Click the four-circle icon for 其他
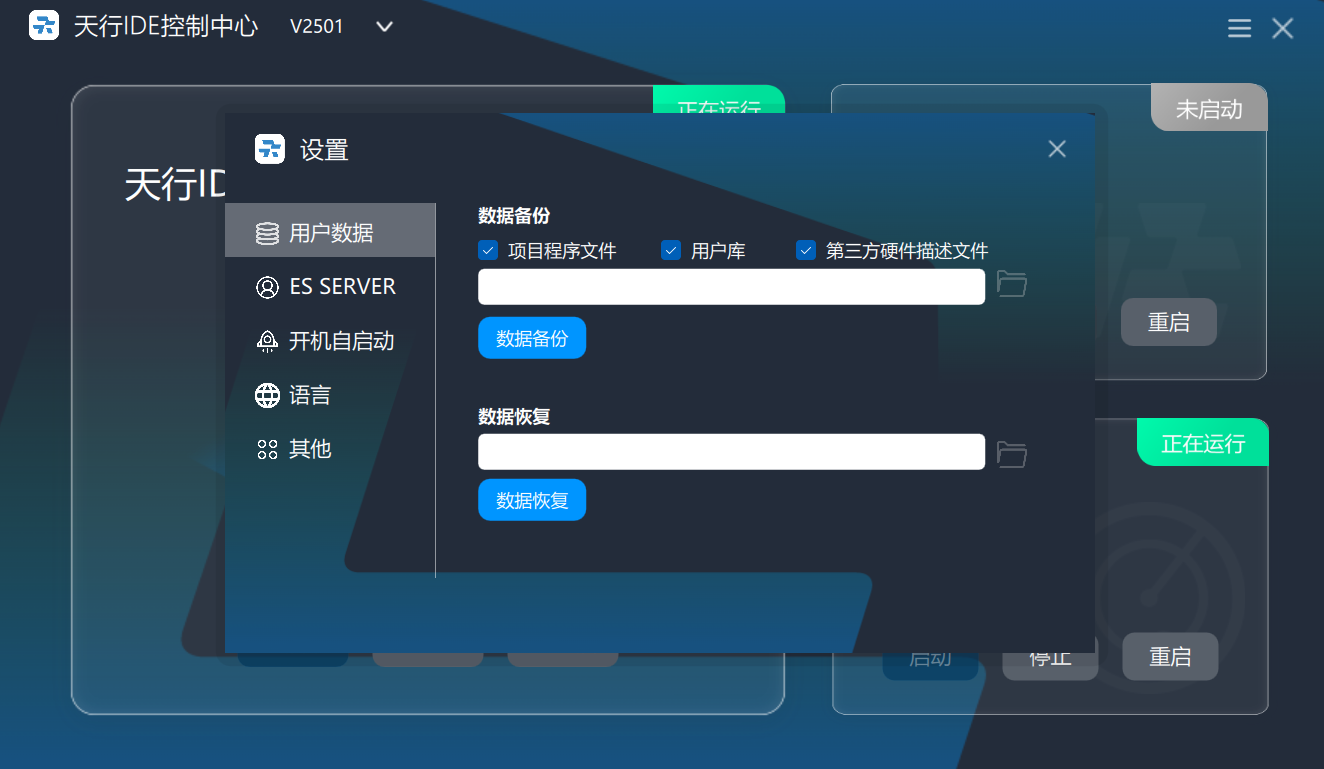Image resolution: width=1324 pixels, height=769 pixels. (x=267, y=449)
